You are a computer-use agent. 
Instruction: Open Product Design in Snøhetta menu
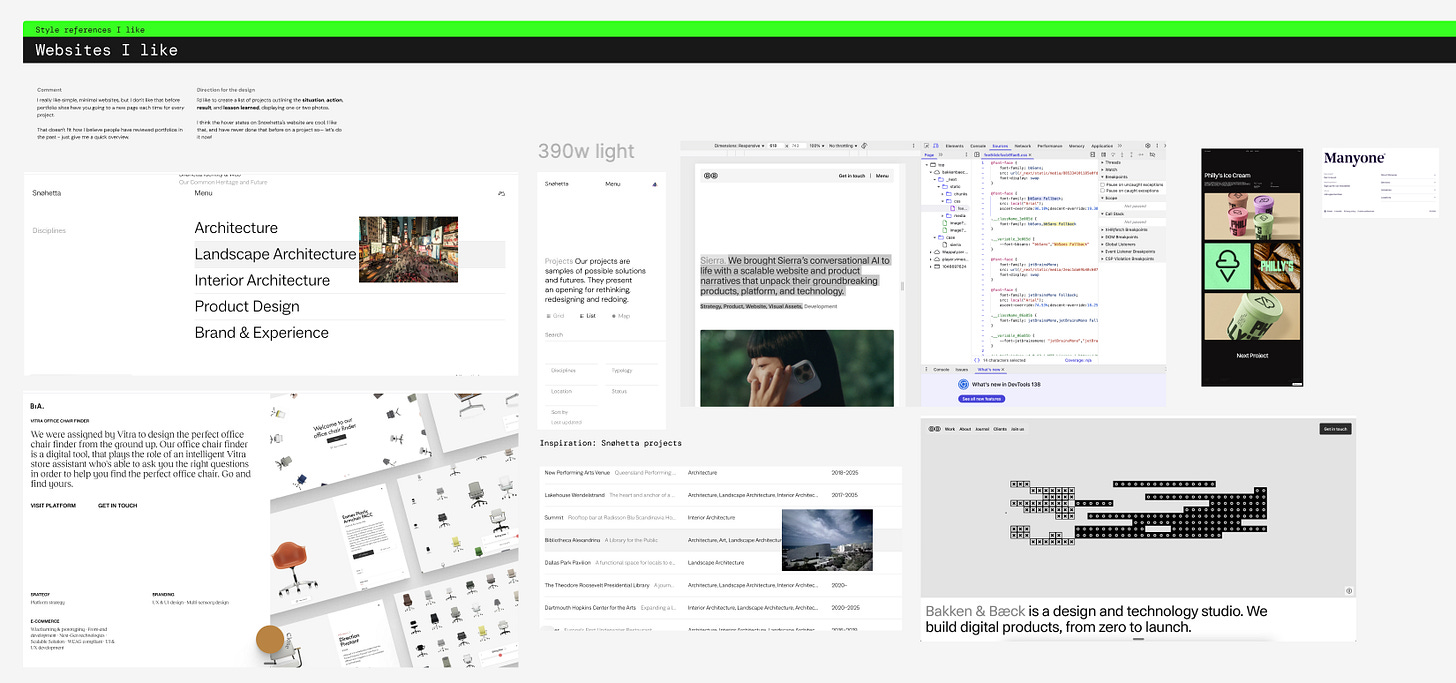click(247, 306)
